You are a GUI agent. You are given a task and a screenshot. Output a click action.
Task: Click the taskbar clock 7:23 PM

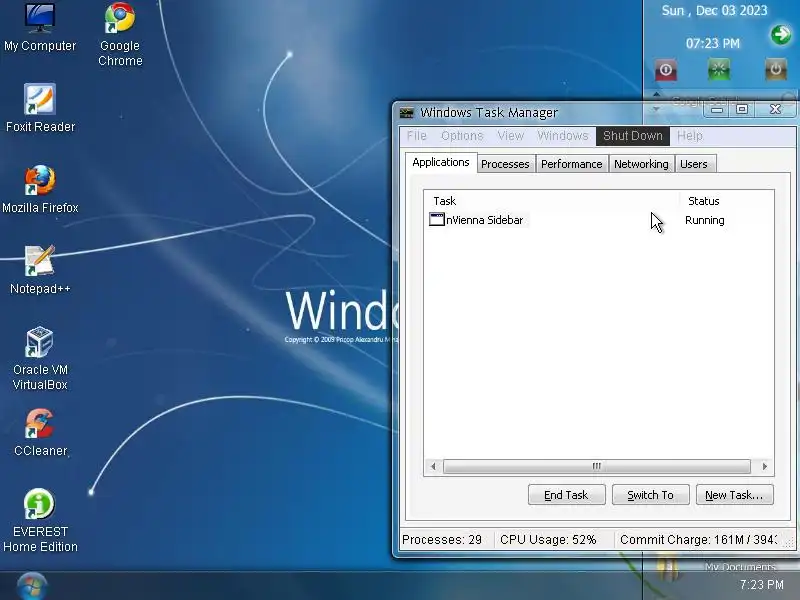tap(761, 585)
